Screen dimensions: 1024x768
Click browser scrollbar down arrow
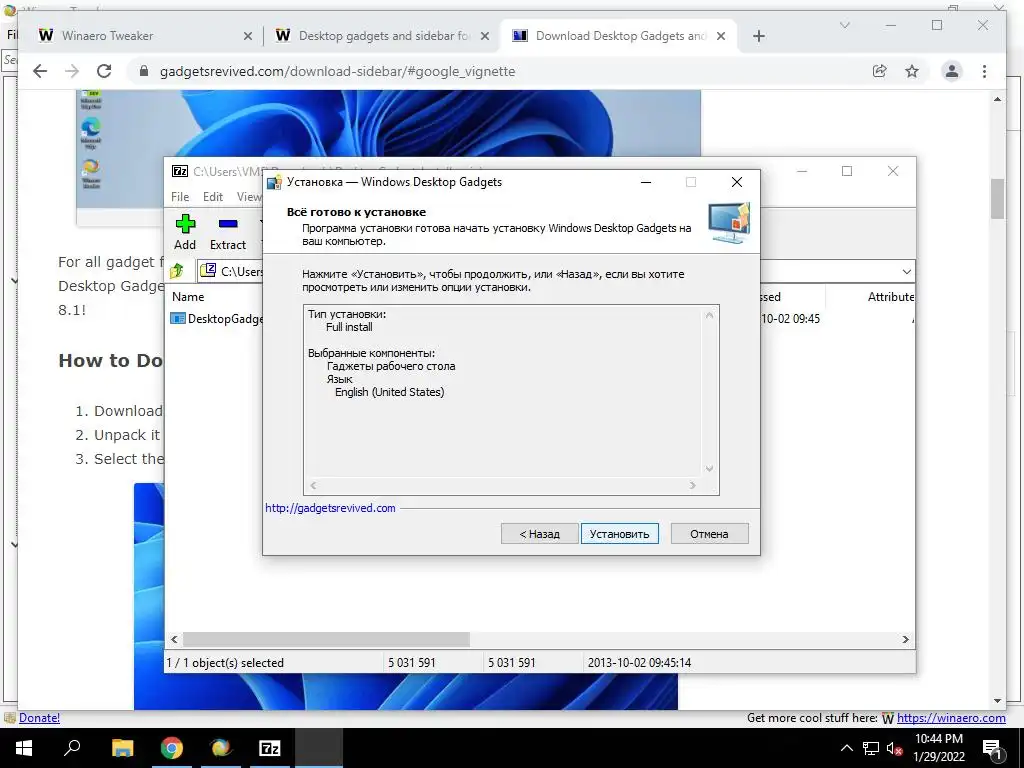click(997, 700)
